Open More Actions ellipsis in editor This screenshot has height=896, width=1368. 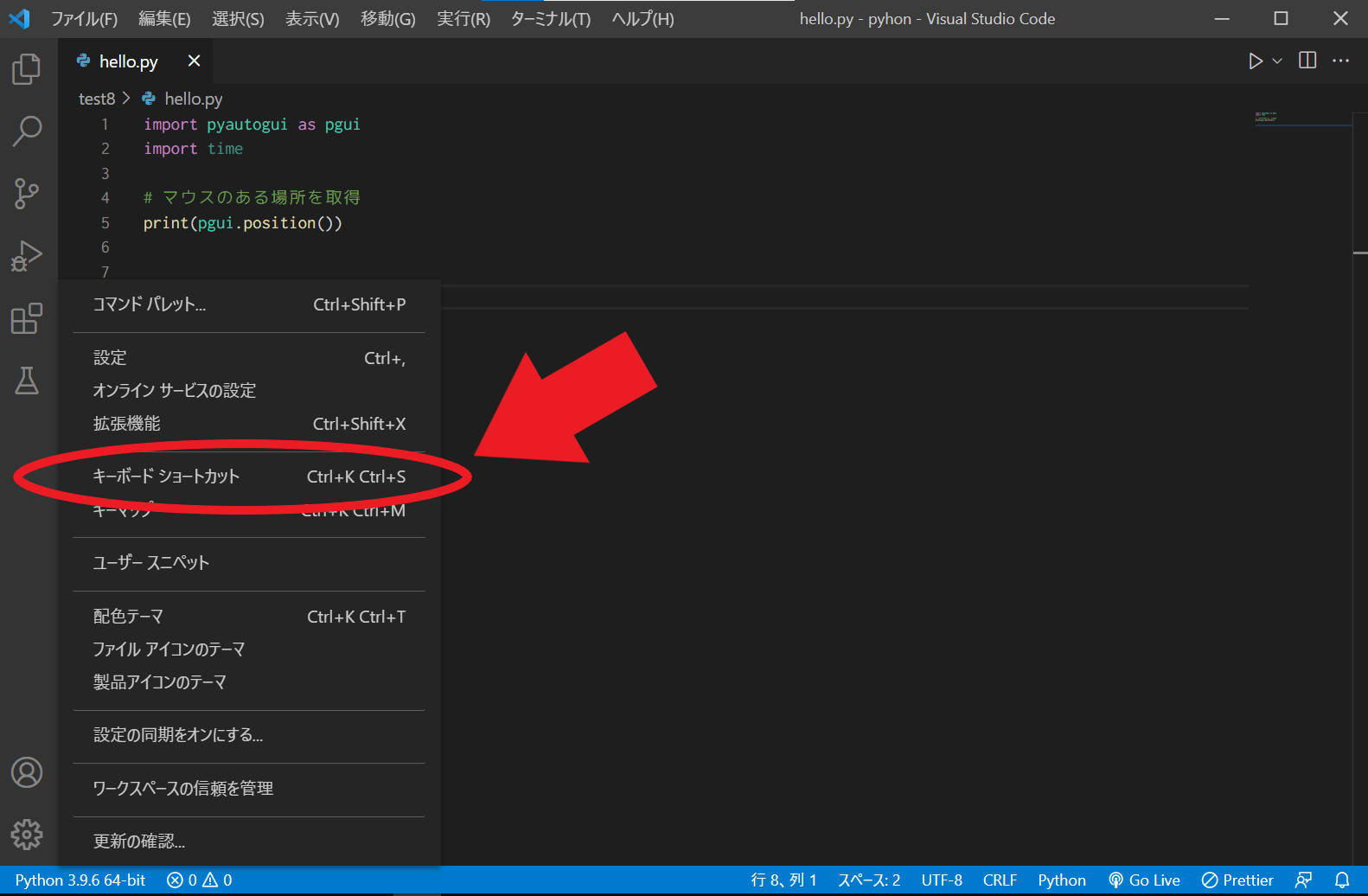click(1340, 61)
